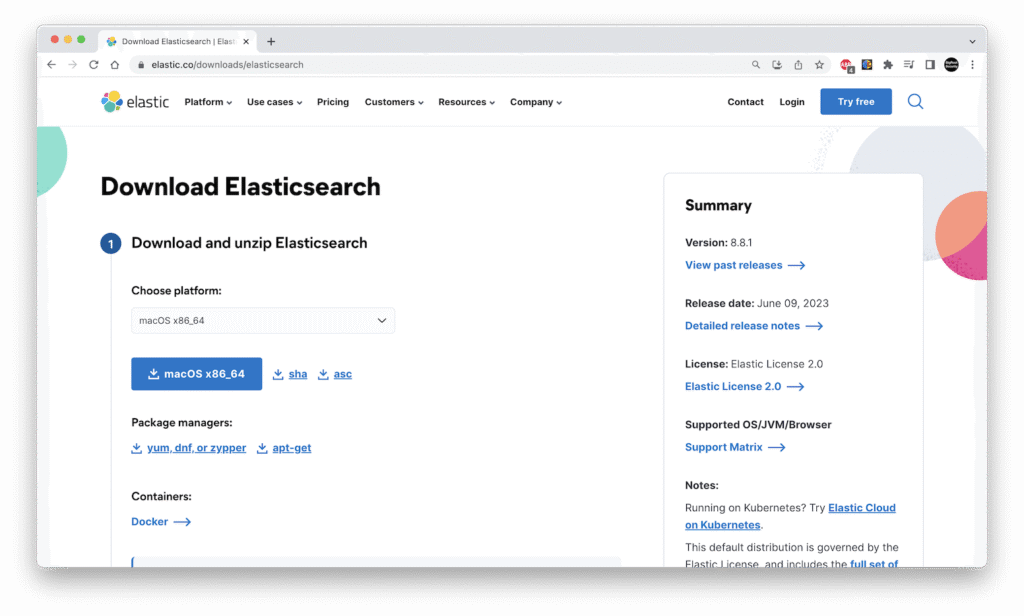Open the Support Matrix link
The height and width of the screenshot is (616, 1024).
pyautogui.click(x=735, y=447)
